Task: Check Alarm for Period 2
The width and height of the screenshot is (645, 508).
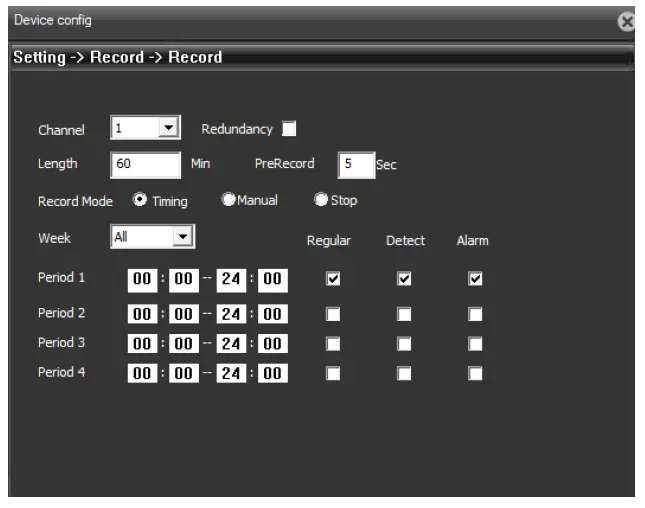Action: pos(475,314)
